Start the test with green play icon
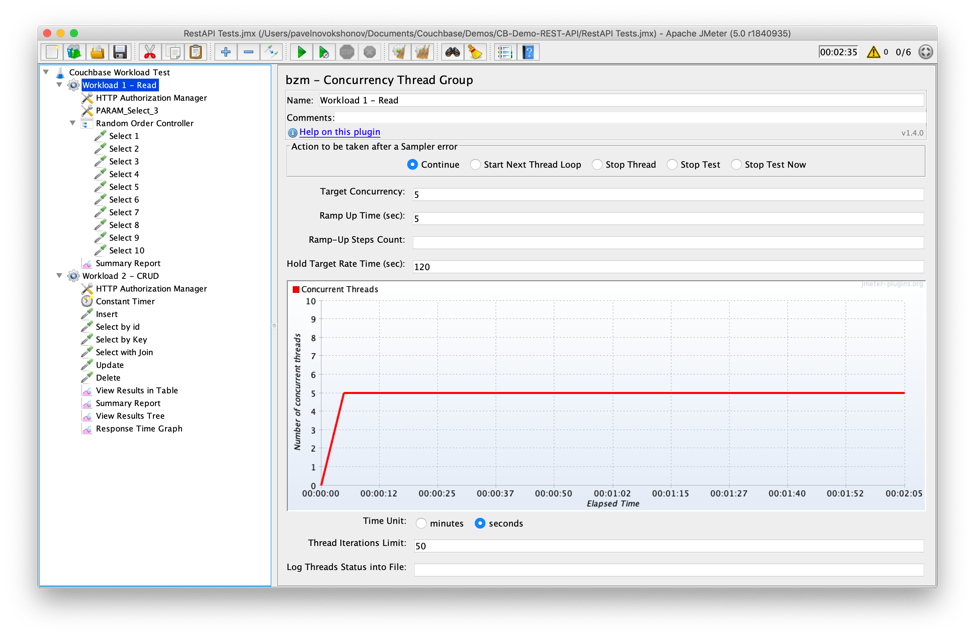This screenshot has height=637, width=974. point(301,52)
